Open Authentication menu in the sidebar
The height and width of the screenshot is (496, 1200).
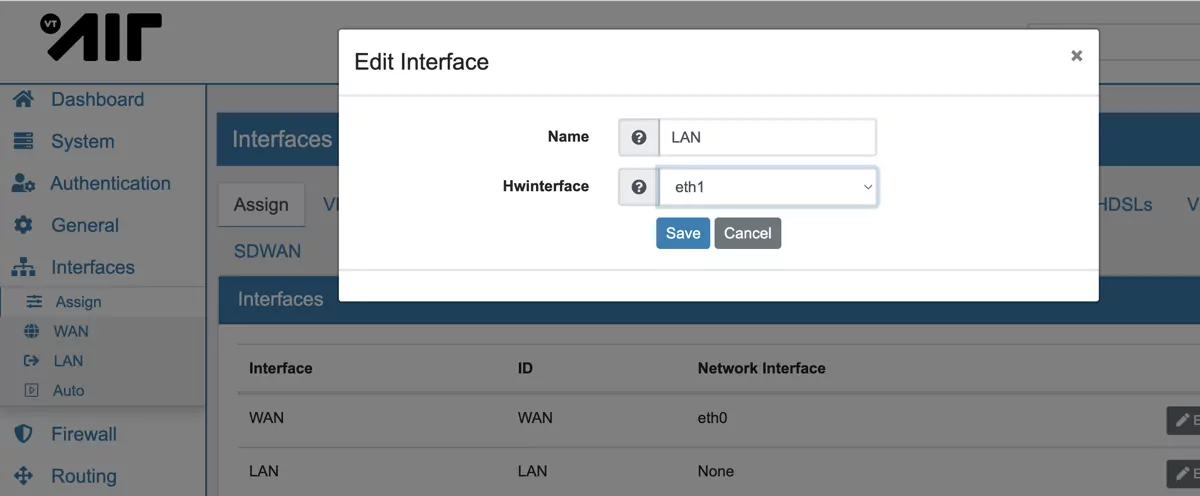click(x=110, y=183)
